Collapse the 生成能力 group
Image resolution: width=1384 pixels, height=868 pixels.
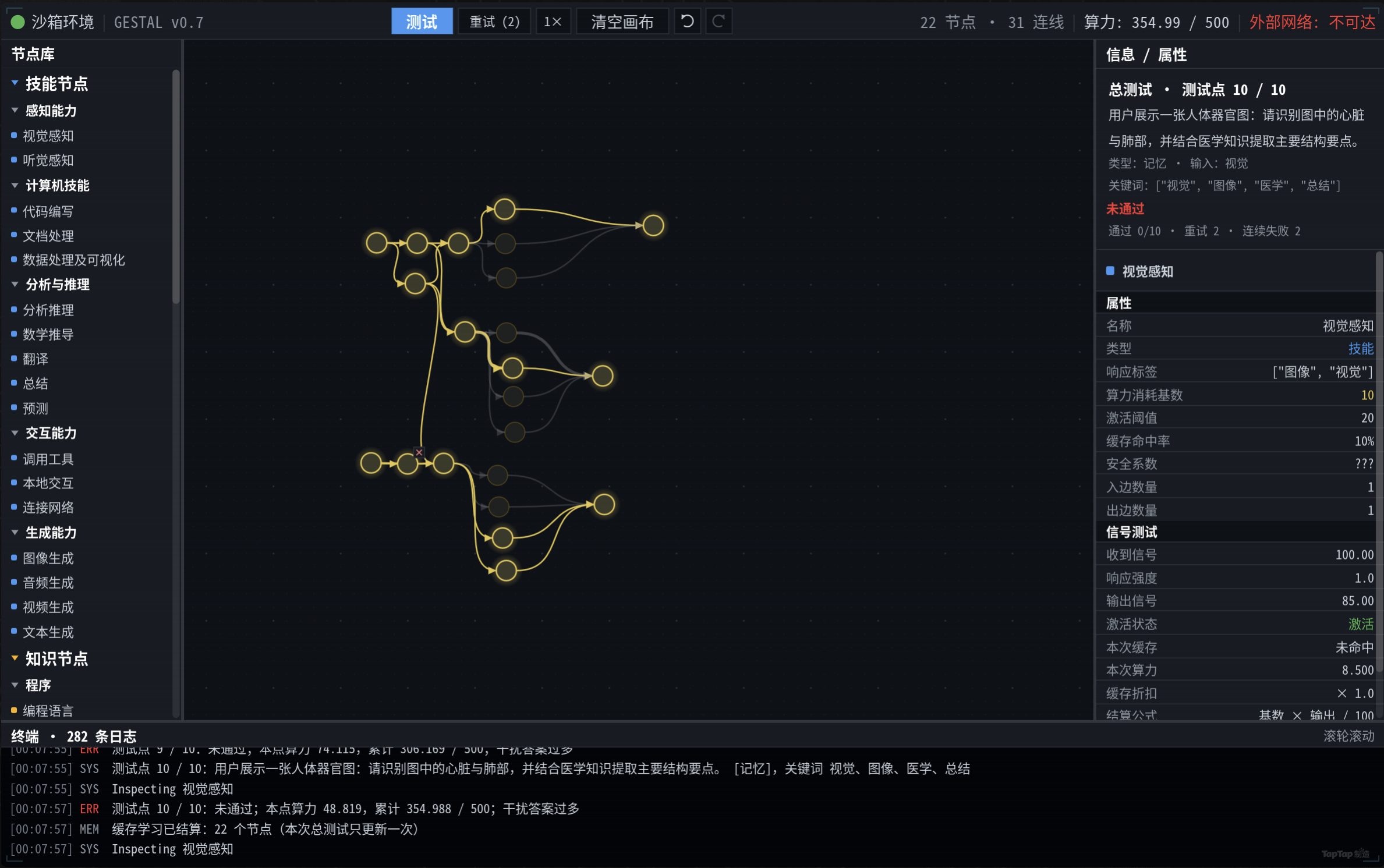click(15, 533)
